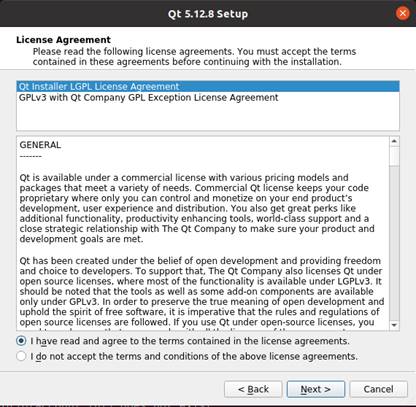Viewport: 416px width, 407px height.
Task: Click inside the license text GENERAL heading
Action: [40, 145]
